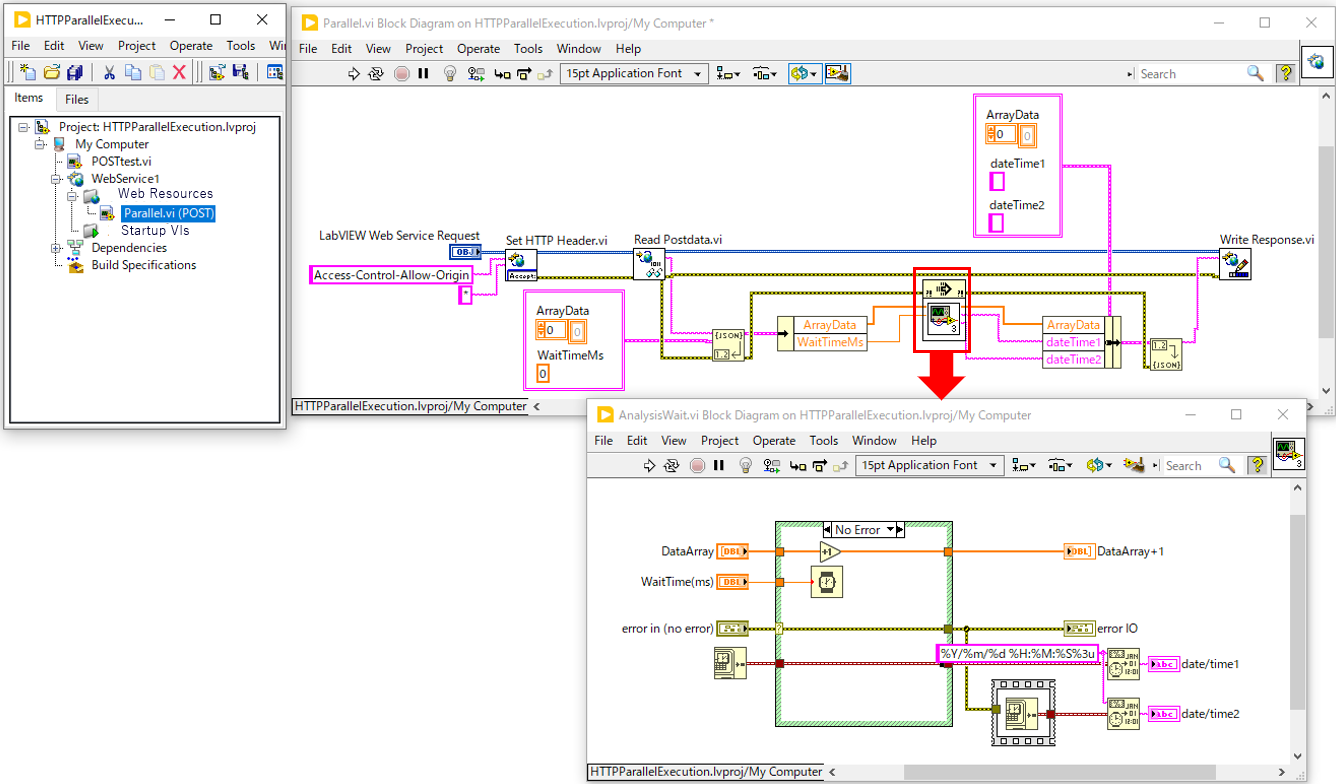Image resolution: width=1336 pixels, height=784 pixels.
Task: Click Abort Execution in Parallel.vi toolbar
Action: pos(402,73)
